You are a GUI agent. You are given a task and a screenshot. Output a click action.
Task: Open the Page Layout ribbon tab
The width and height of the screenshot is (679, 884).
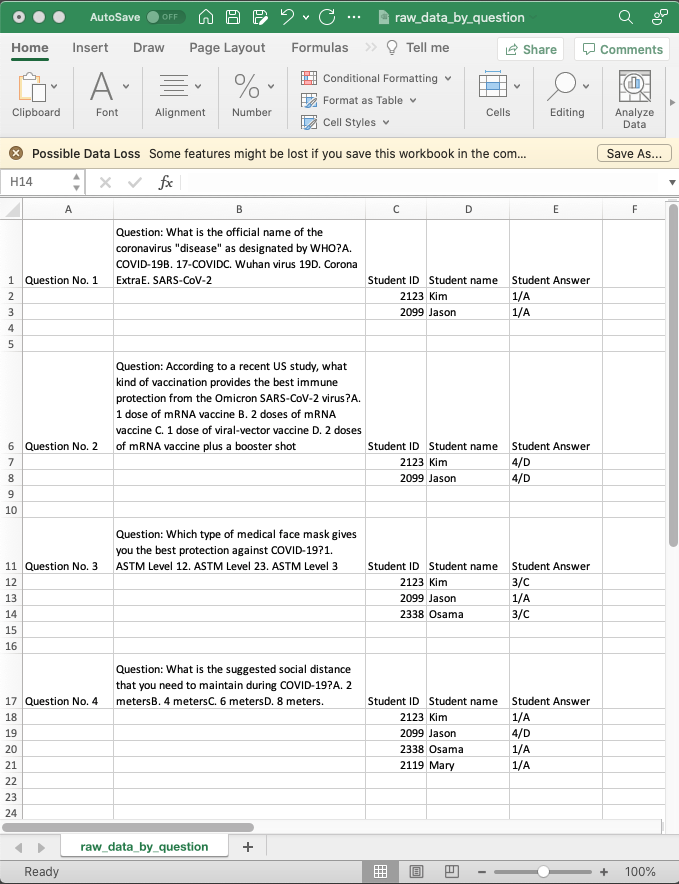pos(227,48)
